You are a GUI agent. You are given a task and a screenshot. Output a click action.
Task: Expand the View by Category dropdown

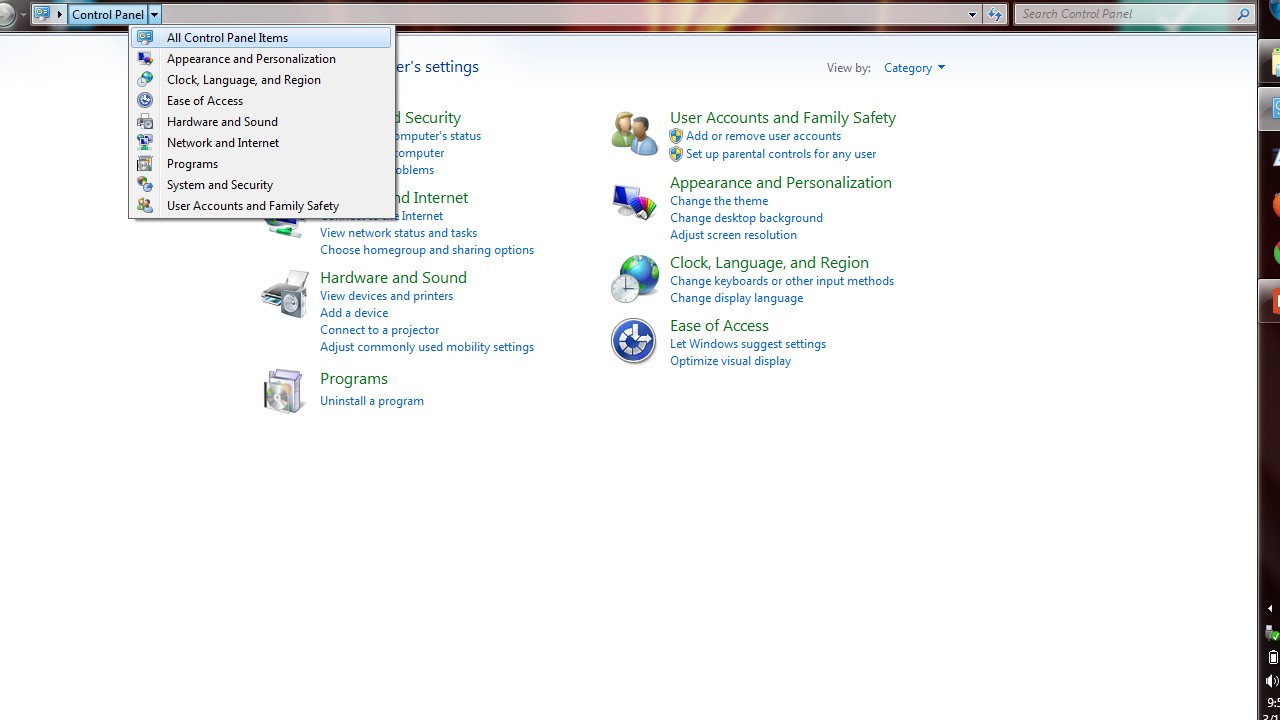914,68
